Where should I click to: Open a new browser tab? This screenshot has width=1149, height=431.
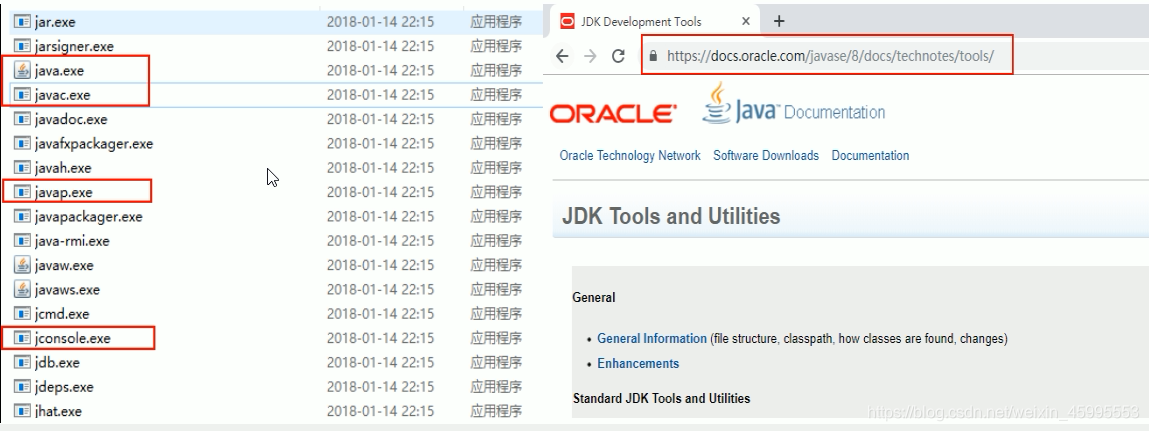click(x=779, y=21)
